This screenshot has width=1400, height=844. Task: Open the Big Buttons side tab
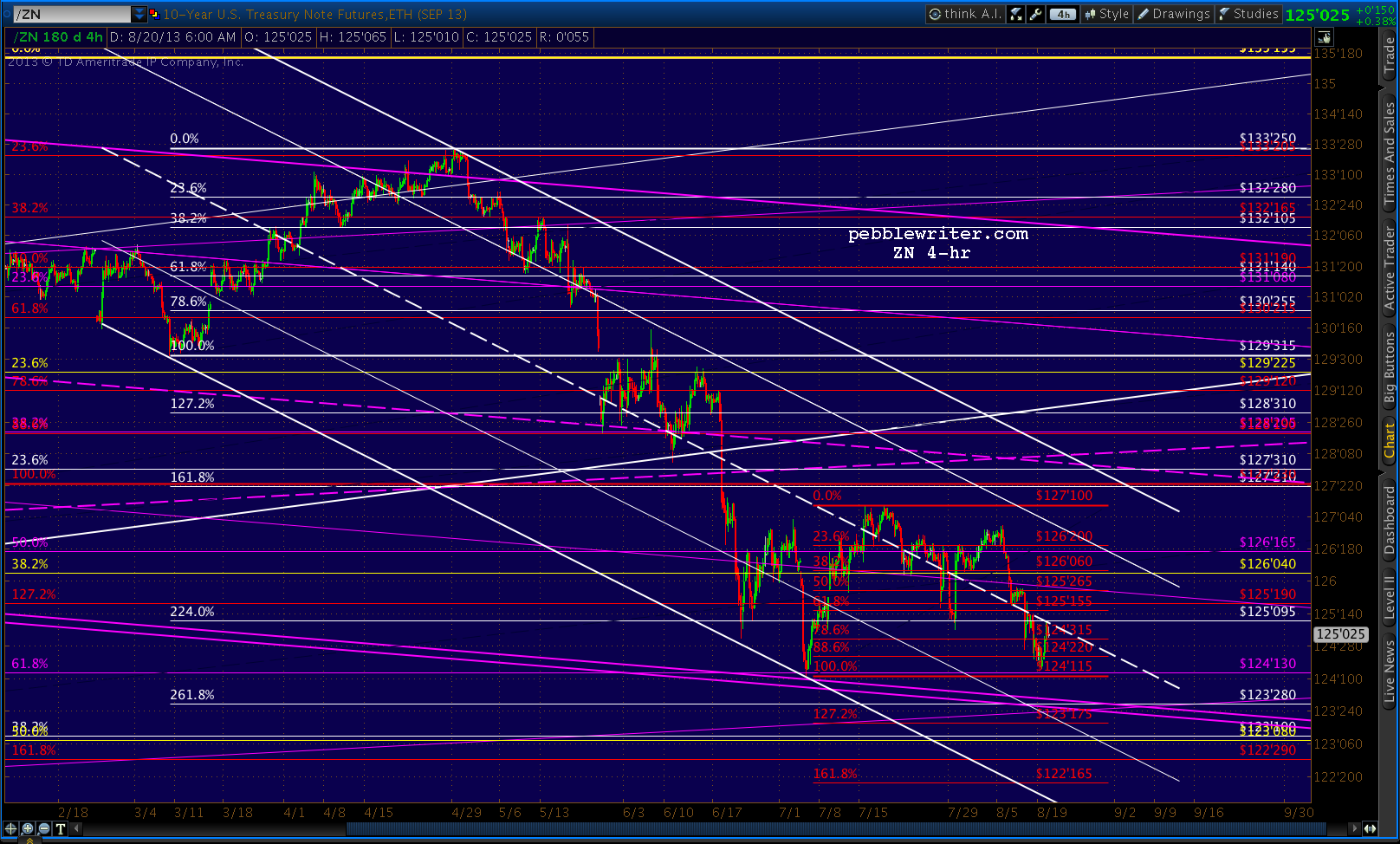point(1390,368)
